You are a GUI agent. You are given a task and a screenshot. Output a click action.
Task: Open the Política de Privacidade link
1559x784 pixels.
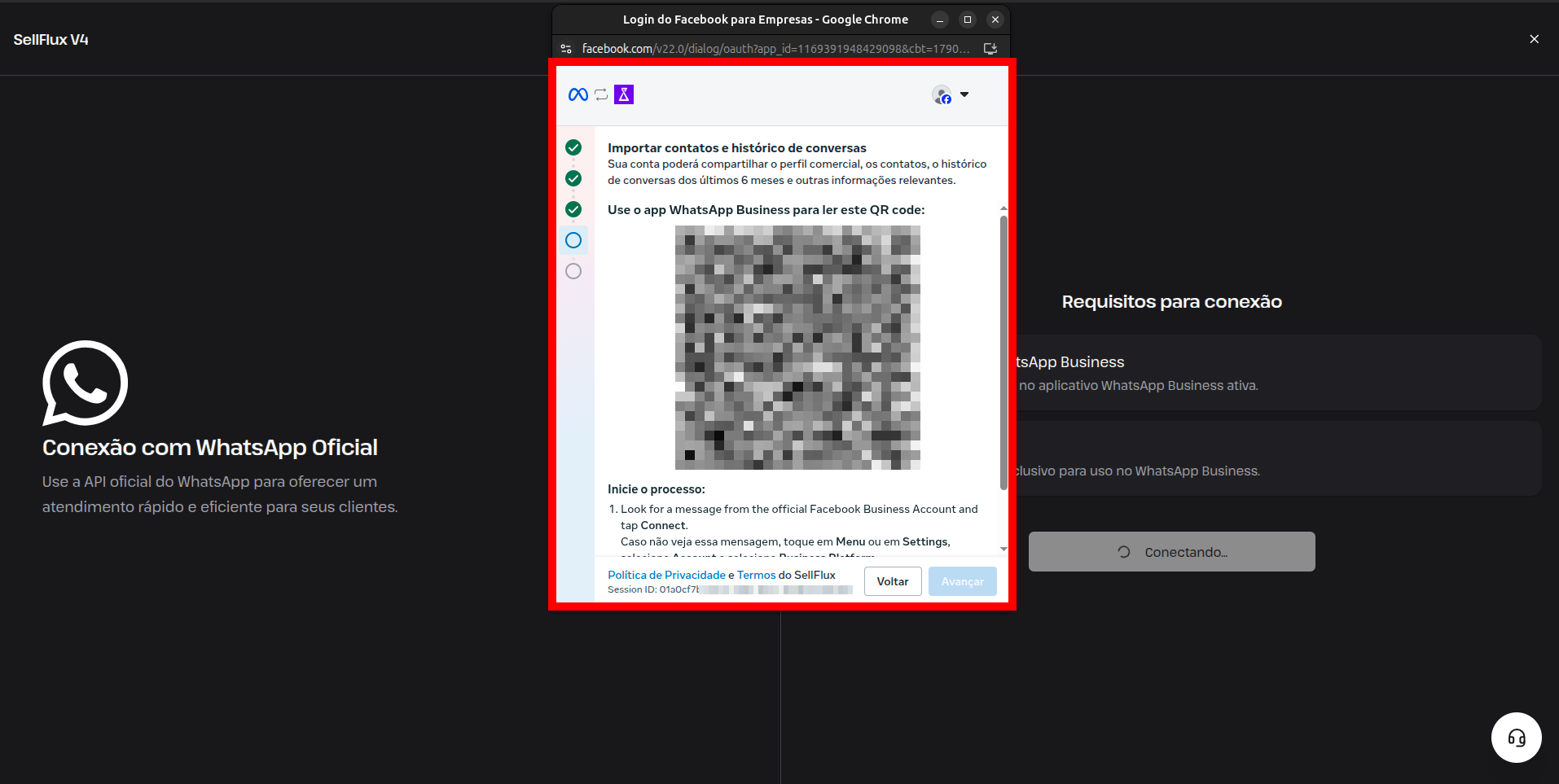(666, 575)
